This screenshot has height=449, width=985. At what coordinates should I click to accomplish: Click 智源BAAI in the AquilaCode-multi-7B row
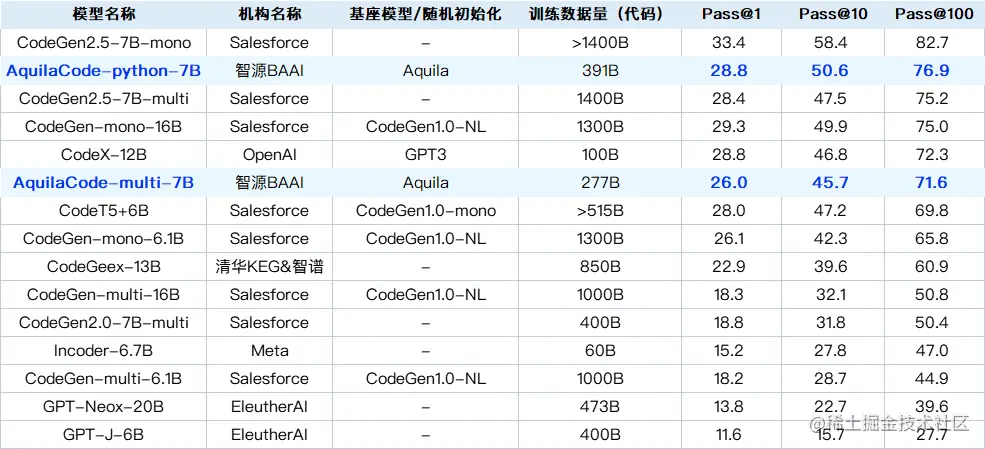[269, 183]
